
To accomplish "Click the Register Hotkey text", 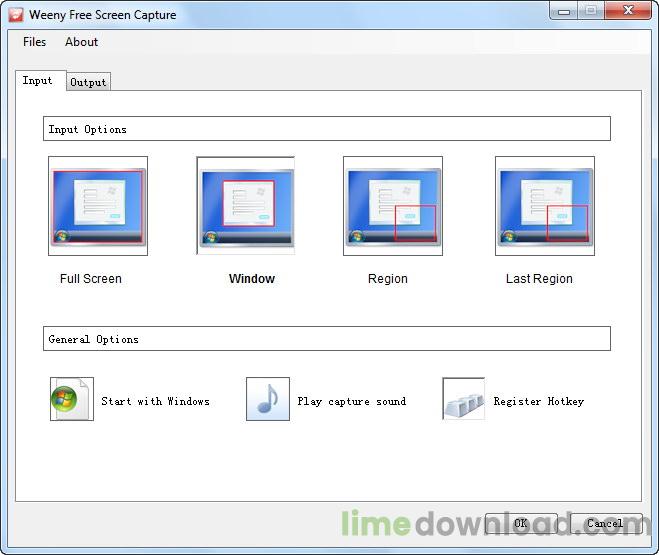I will [539, 401].
